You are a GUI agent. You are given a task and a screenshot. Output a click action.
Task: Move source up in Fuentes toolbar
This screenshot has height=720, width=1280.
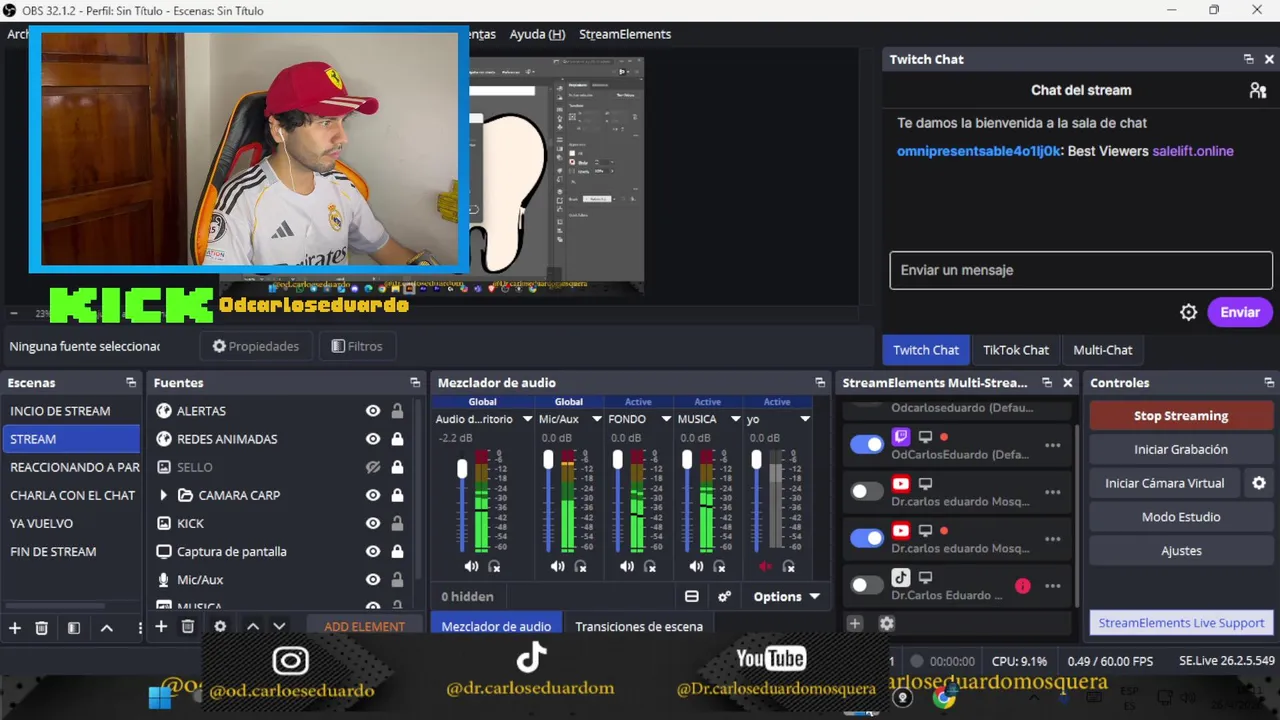point(253,626)
